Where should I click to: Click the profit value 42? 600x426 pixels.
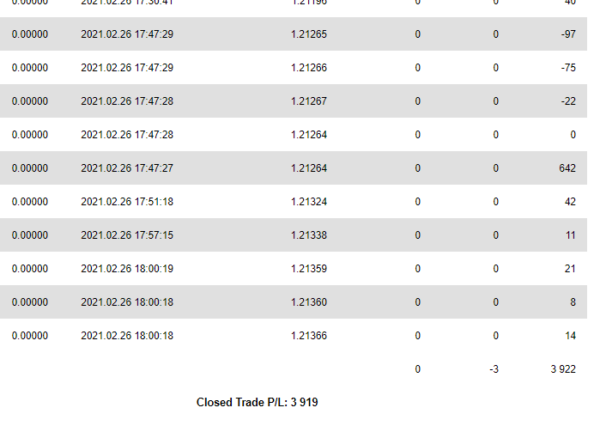(570, 202)
